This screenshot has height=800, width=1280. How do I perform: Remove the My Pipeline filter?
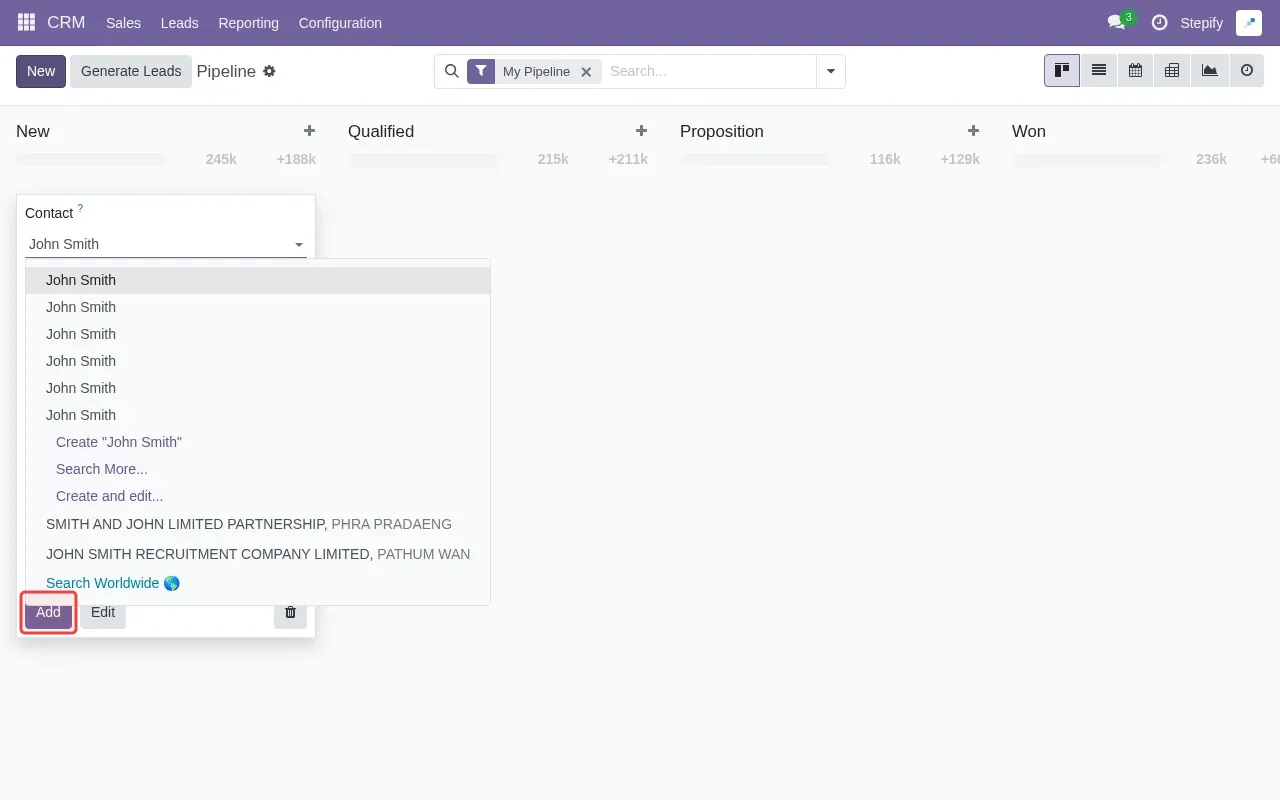587,71
